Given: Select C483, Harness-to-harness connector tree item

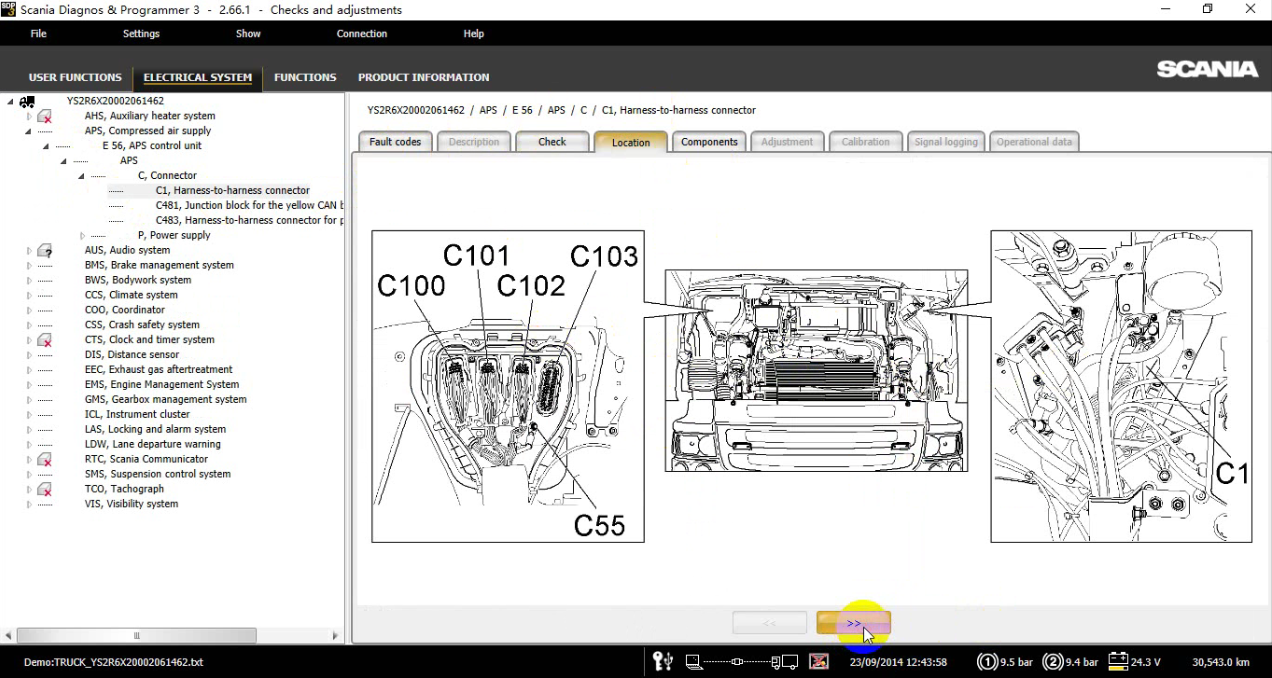Looking at the screenshot, I should click(x=249, y=220).
